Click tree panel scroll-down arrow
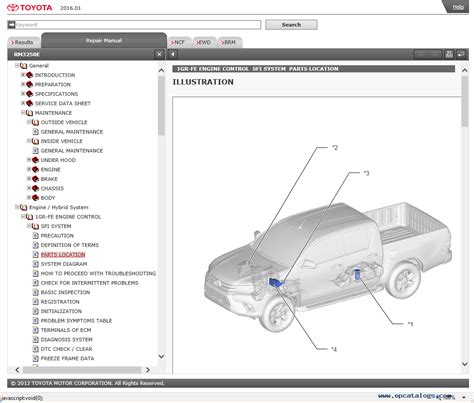 click(161, 356)
